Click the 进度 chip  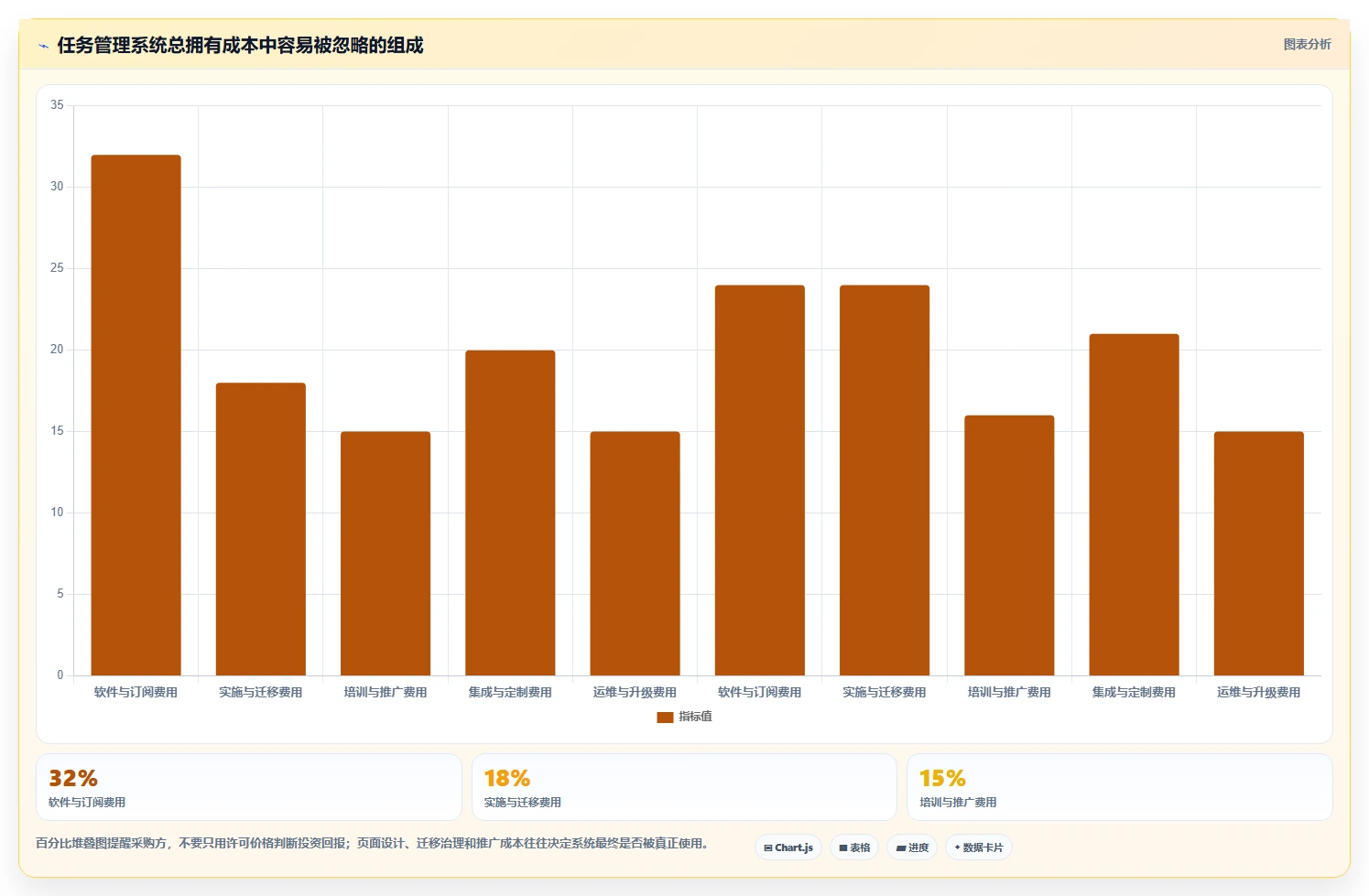pyautogui.click(x=912, y=847)
